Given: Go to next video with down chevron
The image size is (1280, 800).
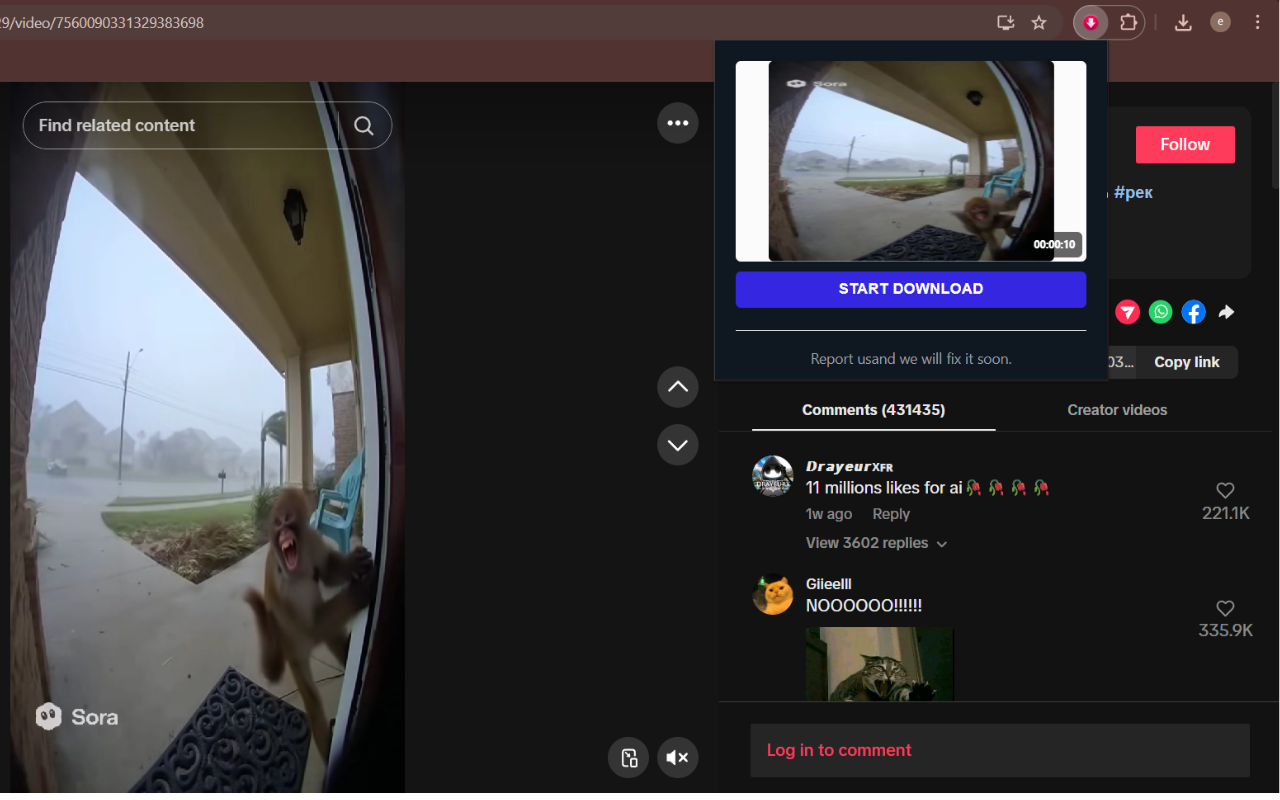Looking at the screenshot, I should pyautogui.click(x=678, y=444).
